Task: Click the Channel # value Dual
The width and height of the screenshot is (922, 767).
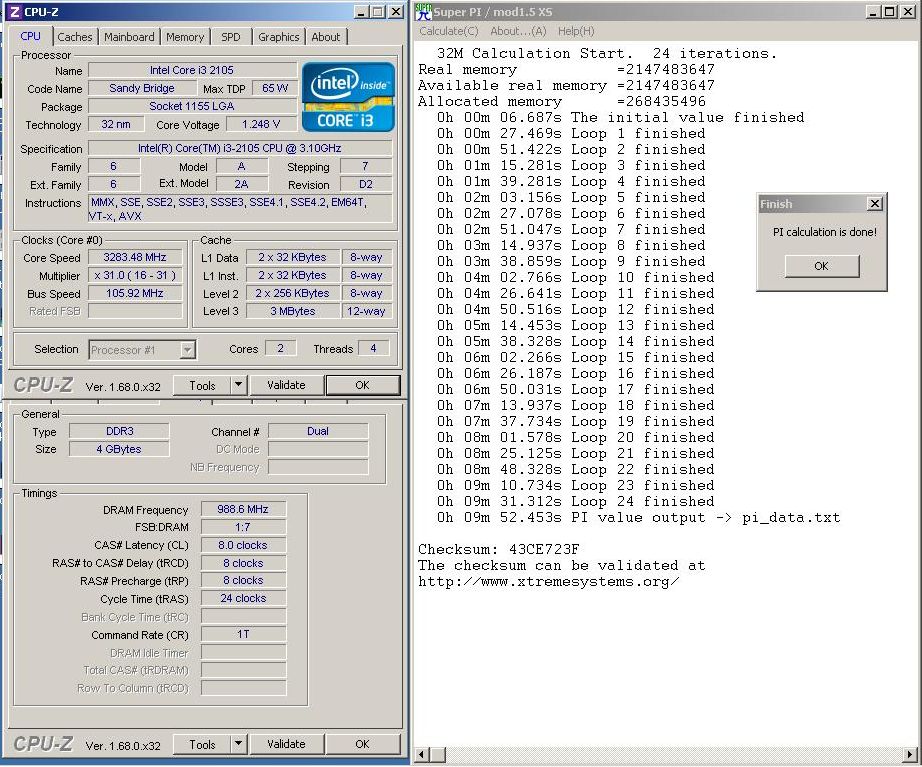Action: [318, 431]
